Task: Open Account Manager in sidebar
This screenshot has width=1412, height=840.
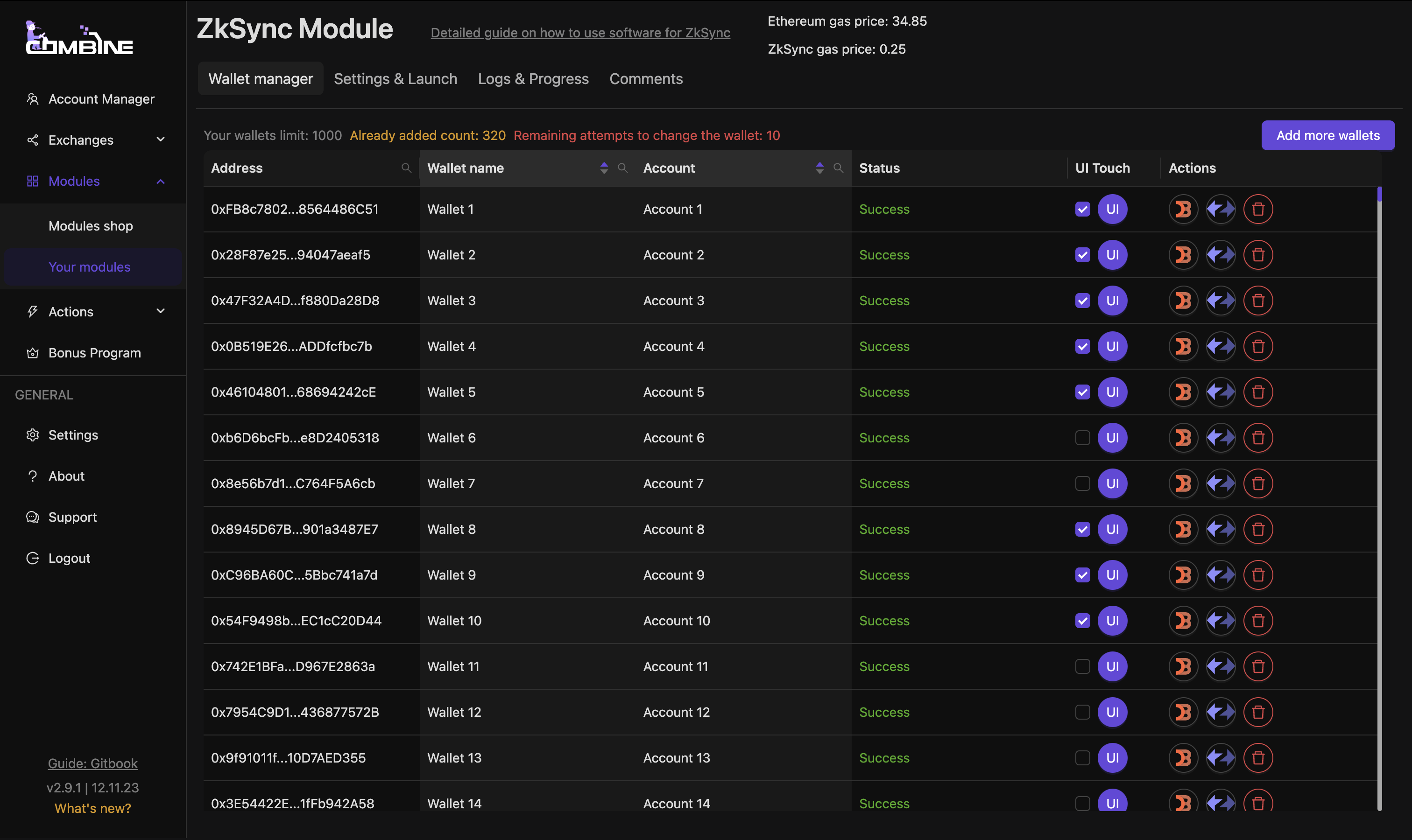Action: coord(93,99)
